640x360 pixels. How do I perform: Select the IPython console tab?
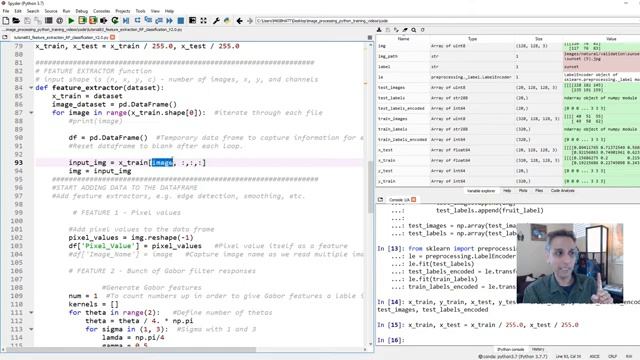click(510, 349)
